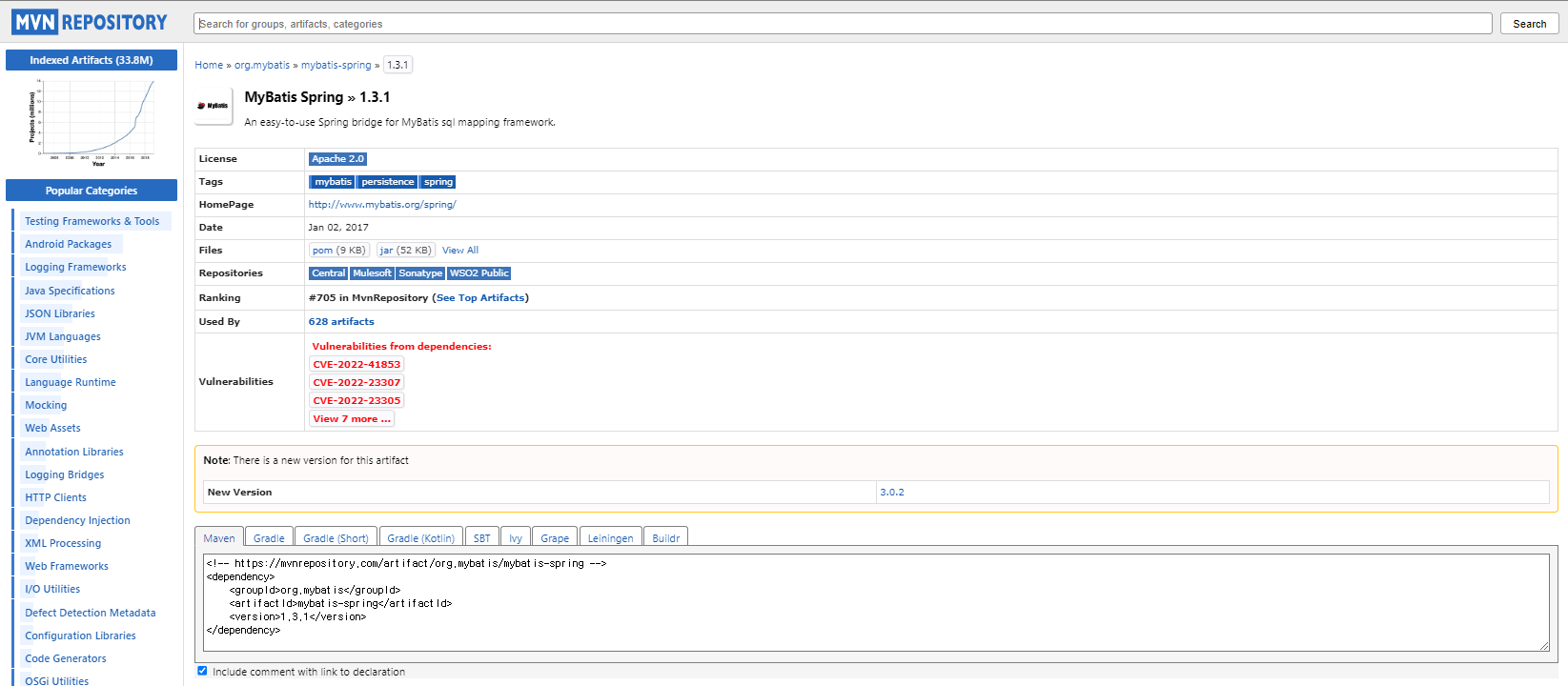Screen dimensions: 1568x686
Task: Click the spring tag
Action: click(438, 182)
